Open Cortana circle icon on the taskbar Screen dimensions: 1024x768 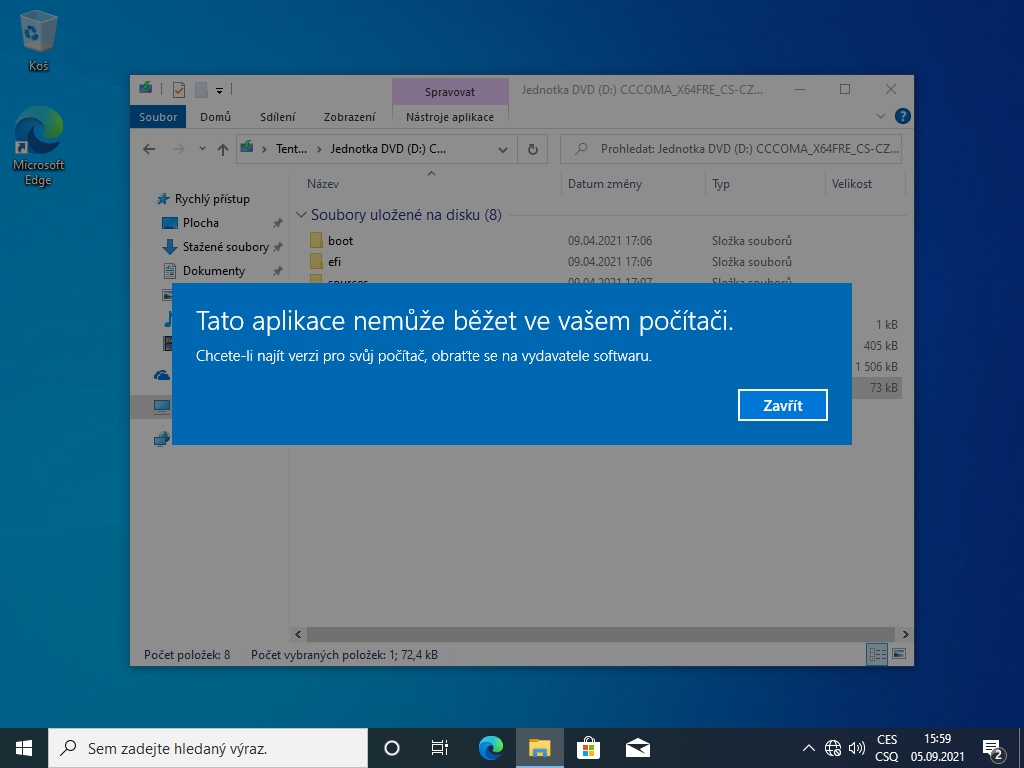click(x=392, y=747)
